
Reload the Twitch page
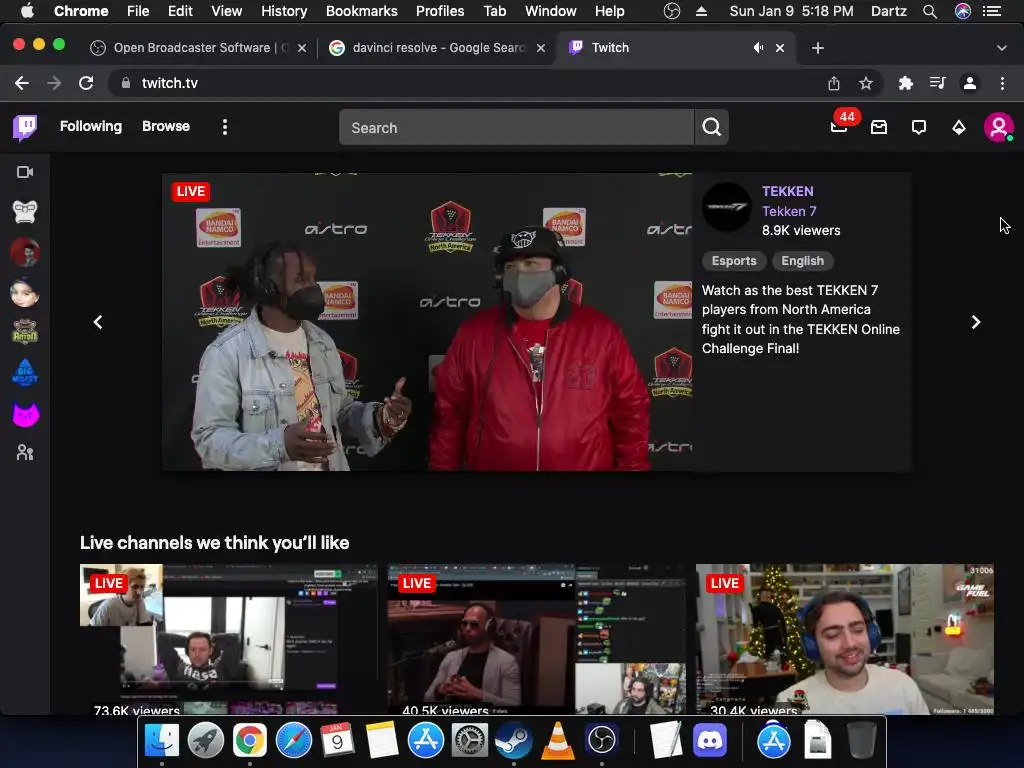(86, 83)
